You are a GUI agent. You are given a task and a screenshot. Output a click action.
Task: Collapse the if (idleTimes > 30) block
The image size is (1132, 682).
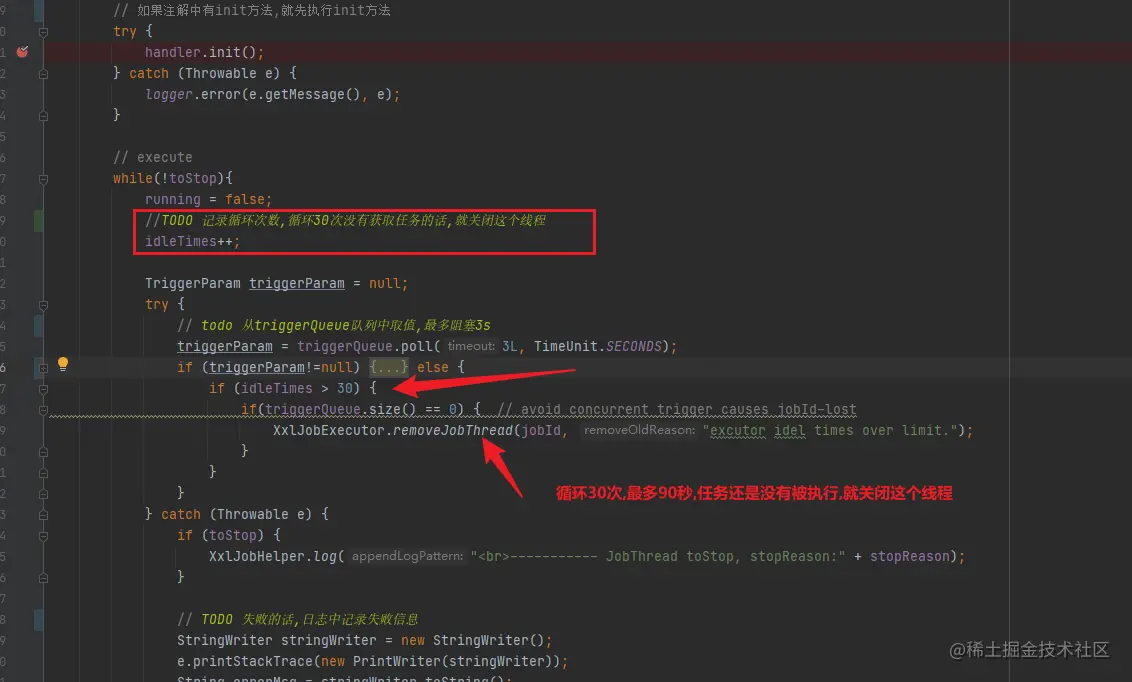pyautogui.click(x=43, y=389)
